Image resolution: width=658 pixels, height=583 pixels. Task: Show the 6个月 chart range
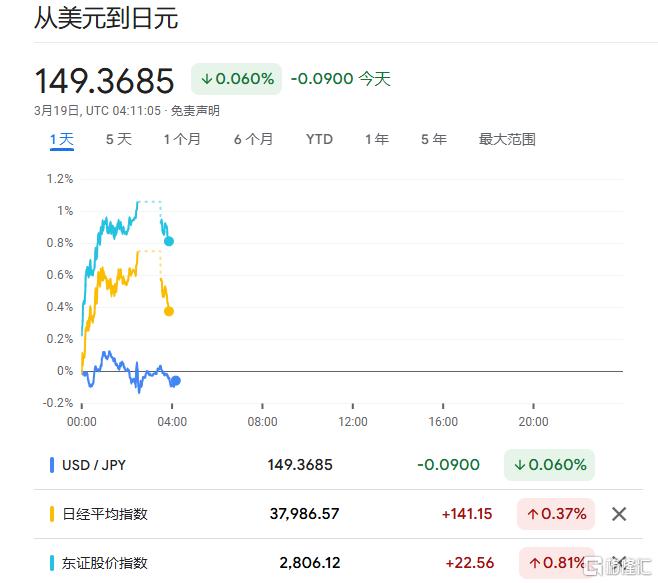point(253,139)
